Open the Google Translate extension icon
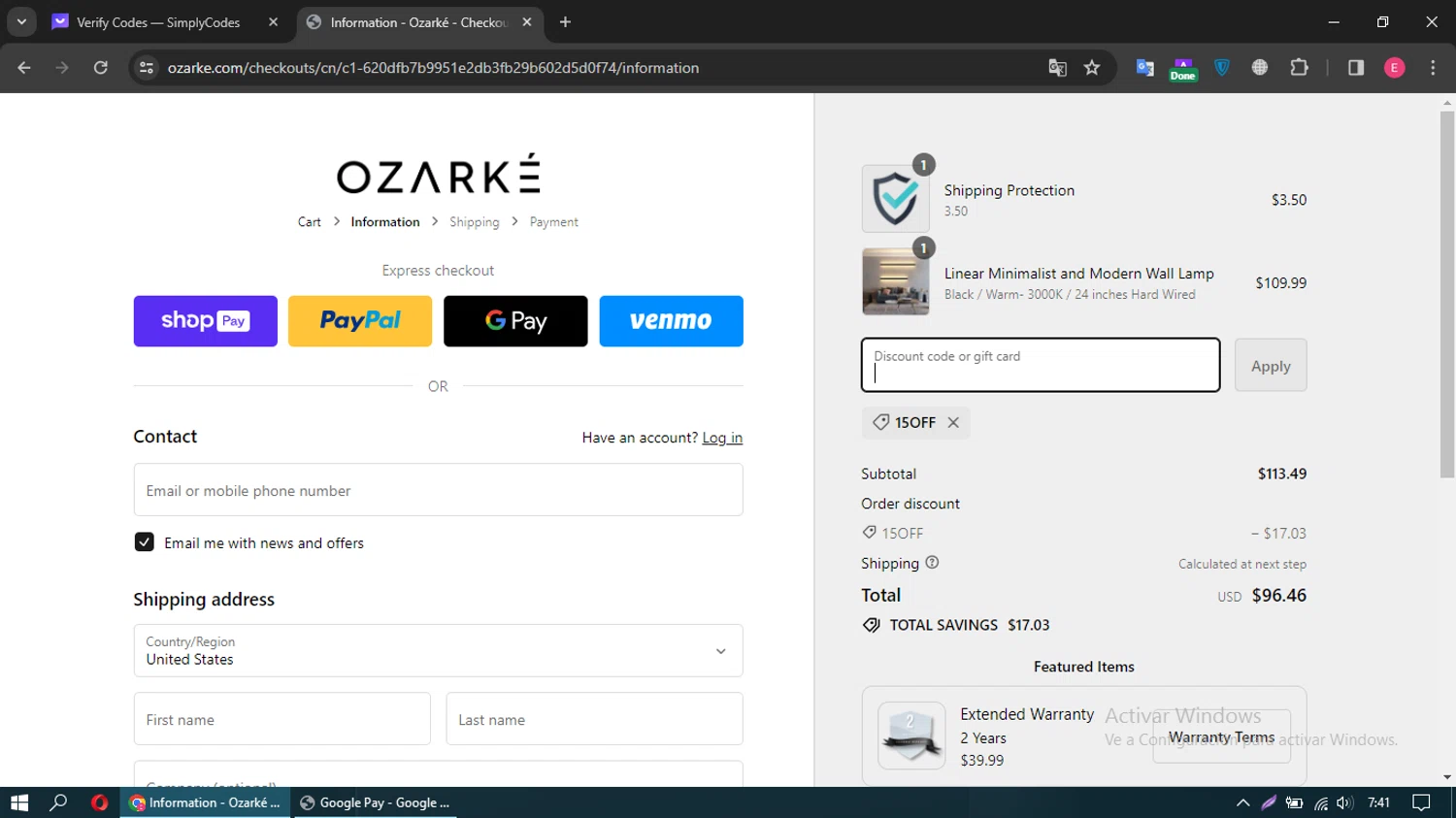The height and width of the screenshot is (818, 1456). pos(1144,68)
